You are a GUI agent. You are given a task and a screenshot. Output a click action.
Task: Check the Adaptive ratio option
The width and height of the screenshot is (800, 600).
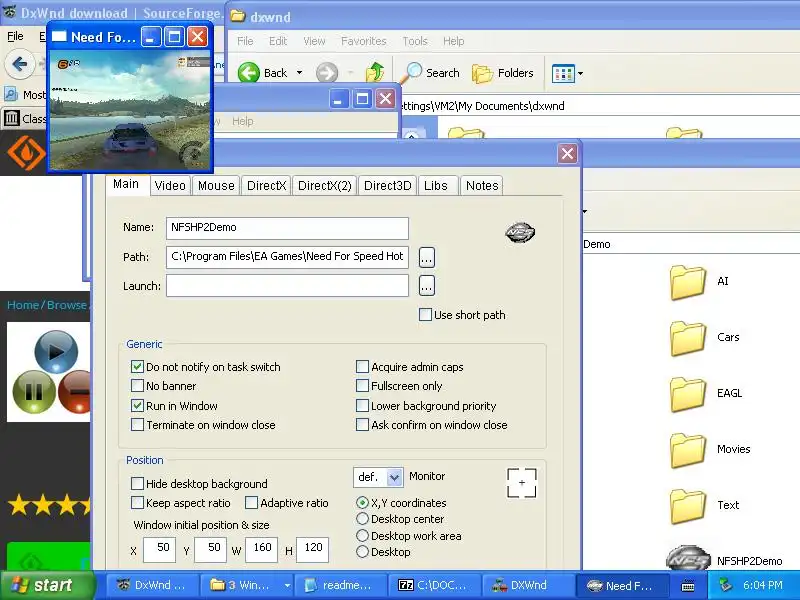tap(252, 503)
